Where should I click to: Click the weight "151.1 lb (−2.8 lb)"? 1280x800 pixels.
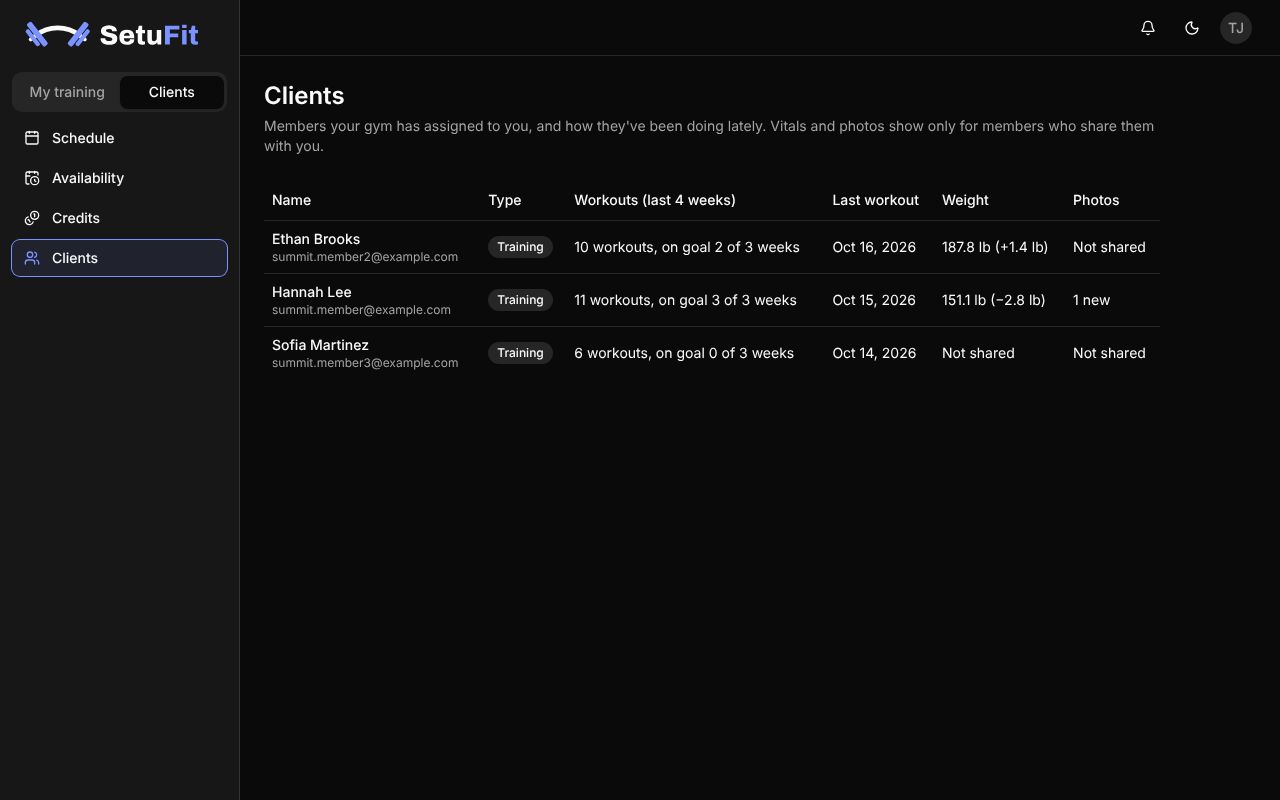click(994, 300)
